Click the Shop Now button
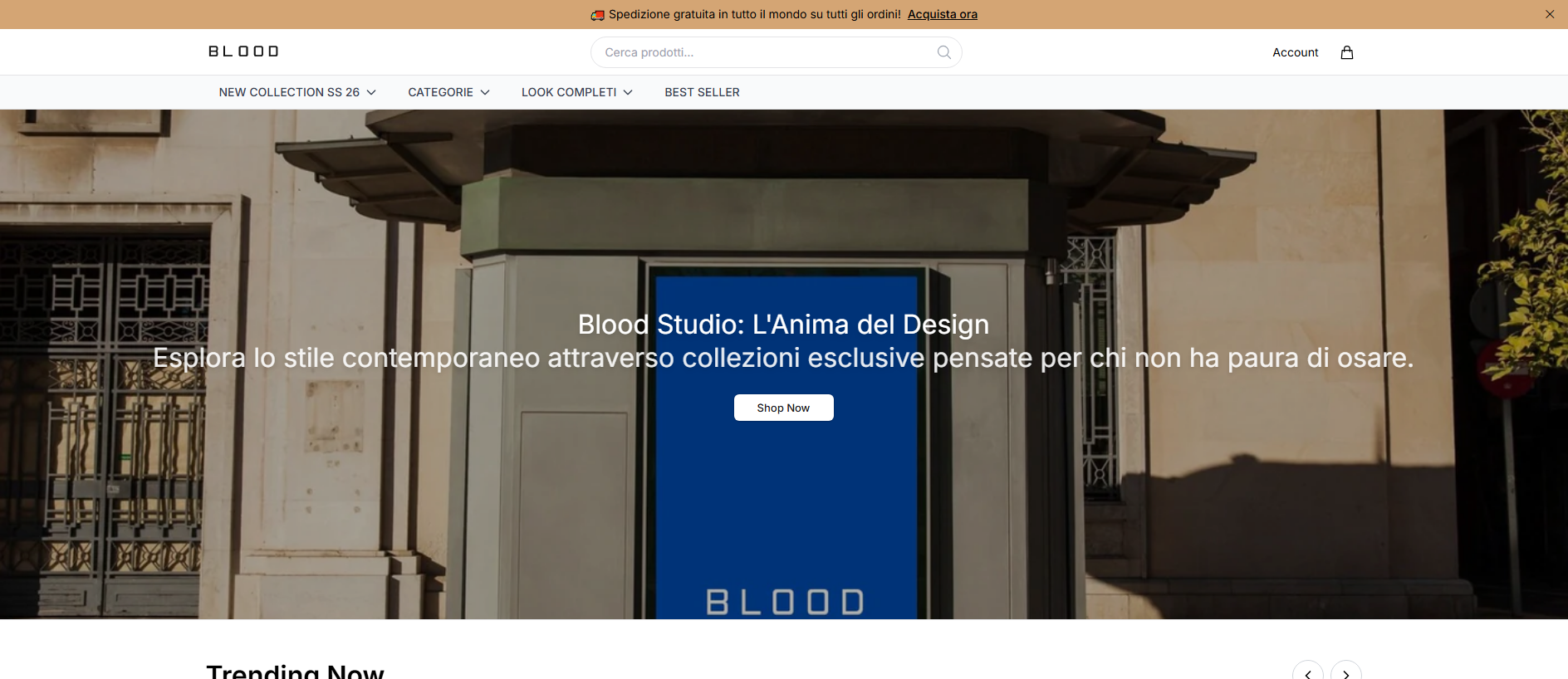Screen dimensions: 1568x679 pyautogui.click(x=784, y=408)
